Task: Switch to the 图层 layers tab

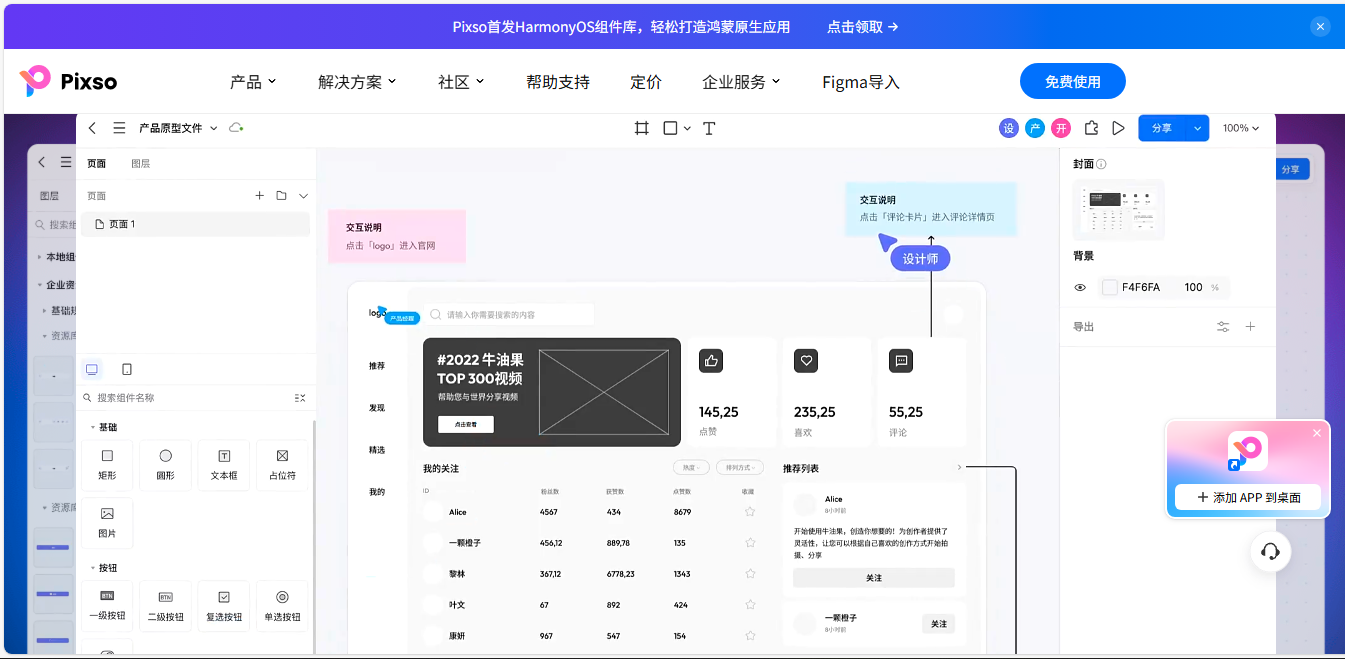Action: [141, 164]
